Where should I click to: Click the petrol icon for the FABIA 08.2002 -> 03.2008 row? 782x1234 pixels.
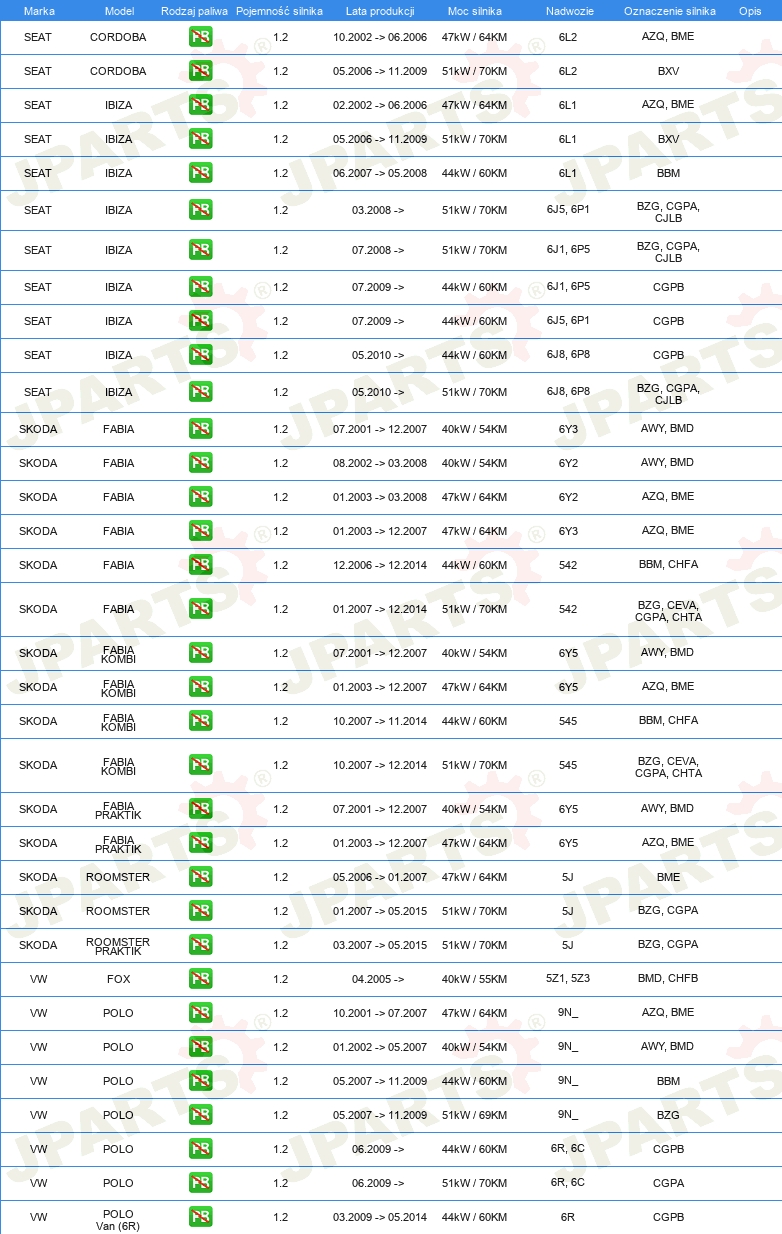coord(200,463)
